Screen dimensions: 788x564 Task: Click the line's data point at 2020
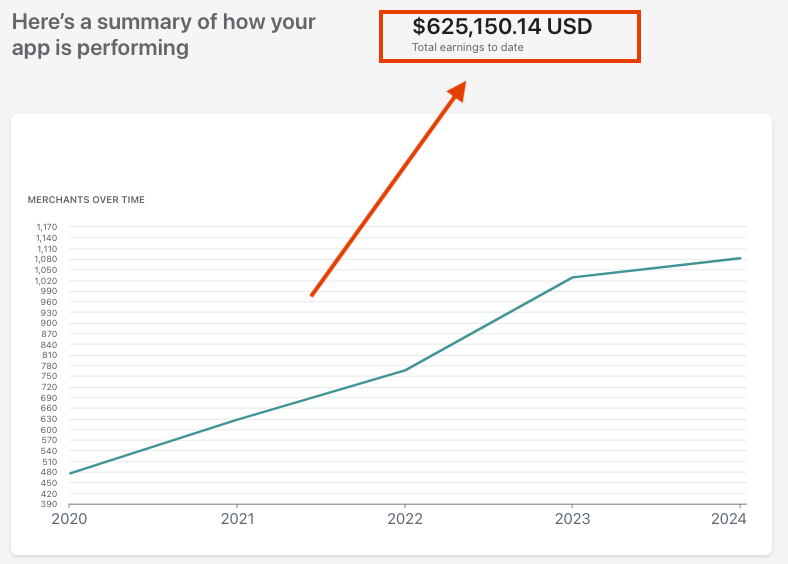tap(70, 473)
